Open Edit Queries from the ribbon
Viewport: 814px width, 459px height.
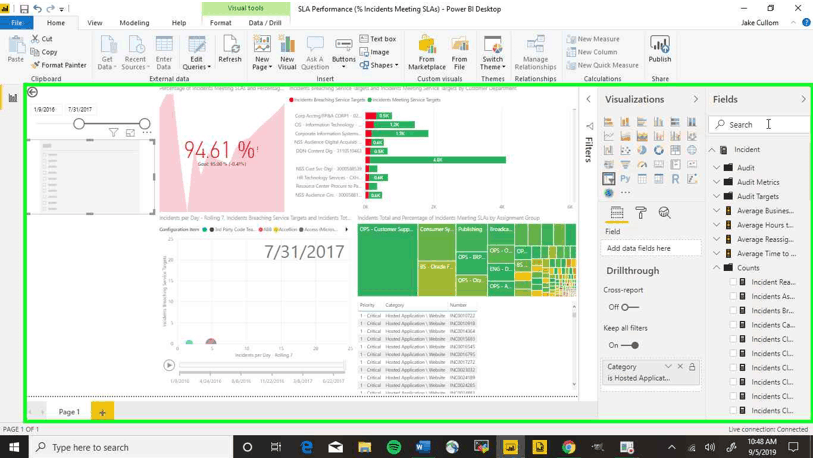point(197,52)
